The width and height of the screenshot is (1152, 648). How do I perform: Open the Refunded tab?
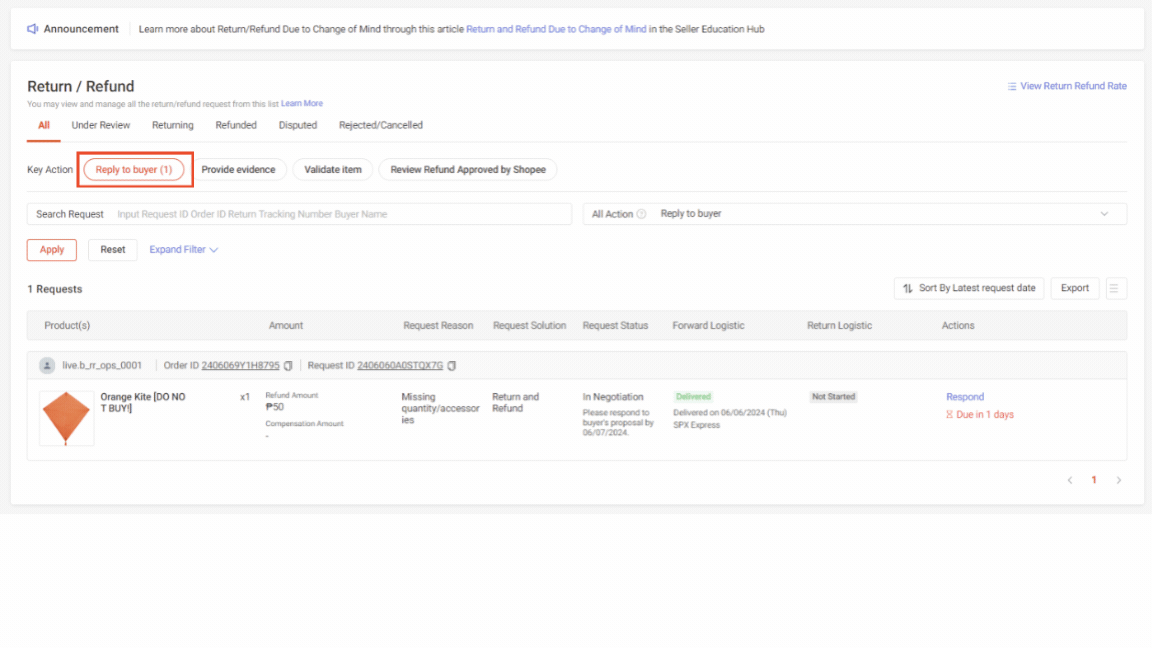click(x=236, y=124)
